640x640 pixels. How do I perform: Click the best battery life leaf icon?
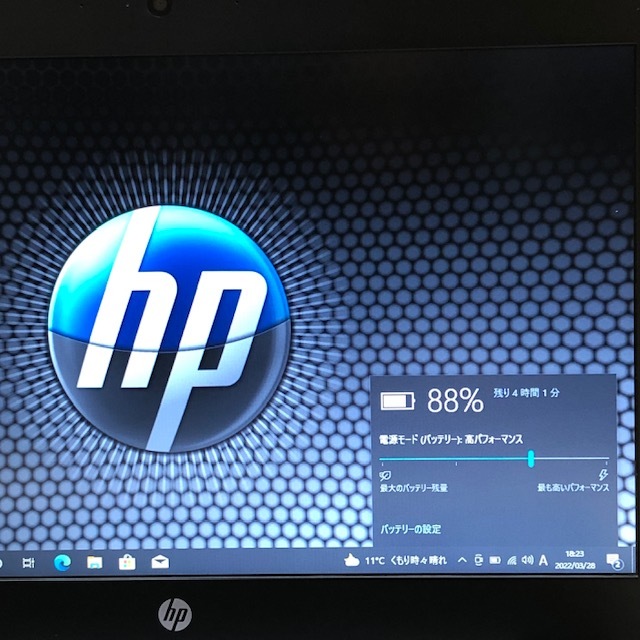click(x=385, y=475)
